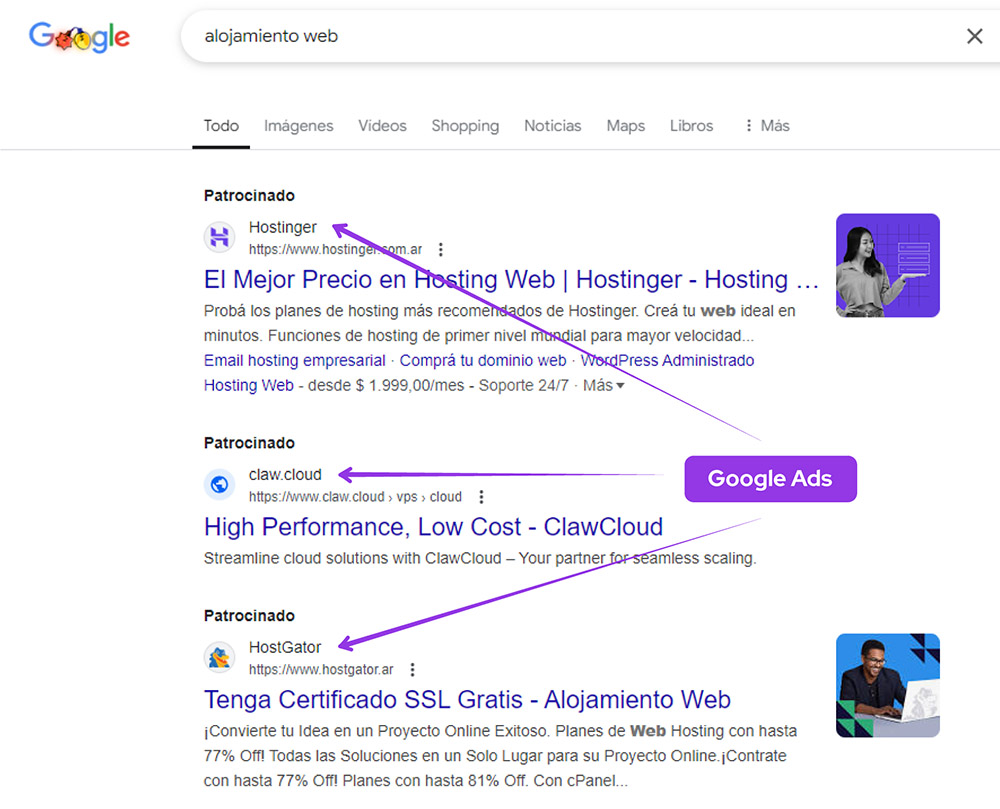The height and width of the screenshot is (809, 1000).
Task: Open 'El Mejor Precio en Hosting Web' result
Action: click(x=511, y=280)
